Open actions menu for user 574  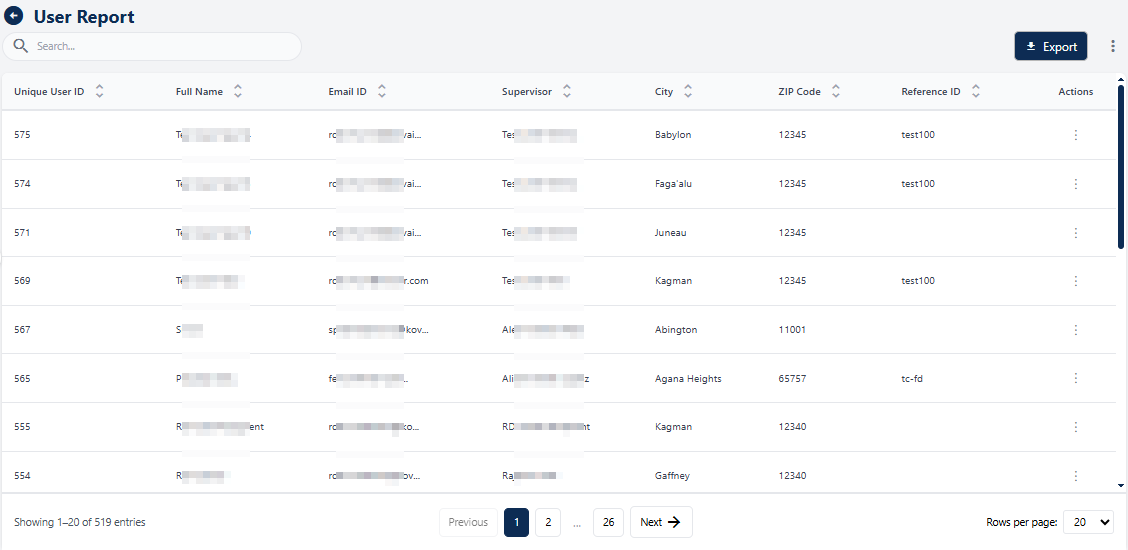(x=1075, y=184)
